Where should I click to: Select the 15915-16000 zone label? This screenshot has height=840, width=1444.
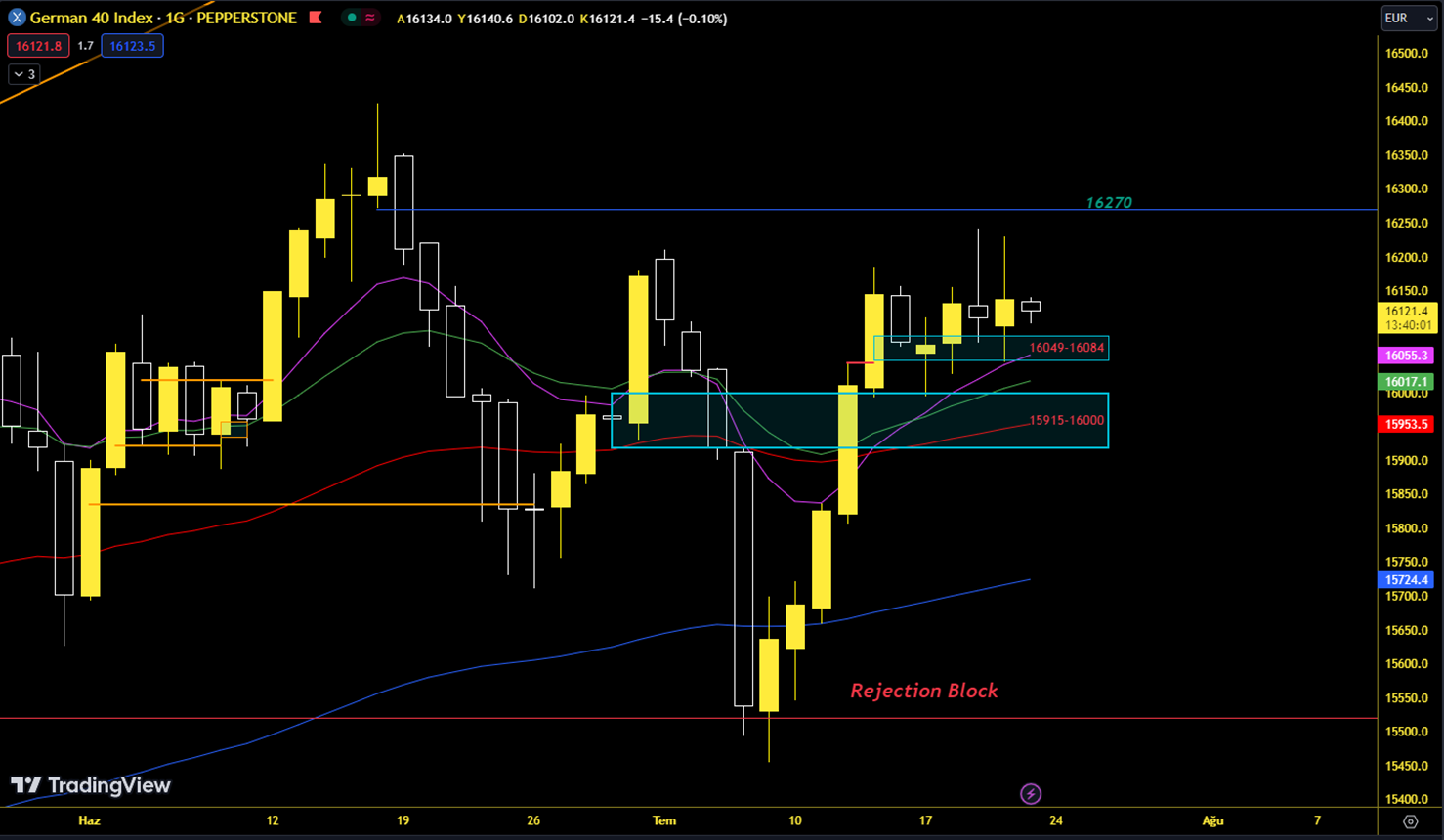point(1066,420)
